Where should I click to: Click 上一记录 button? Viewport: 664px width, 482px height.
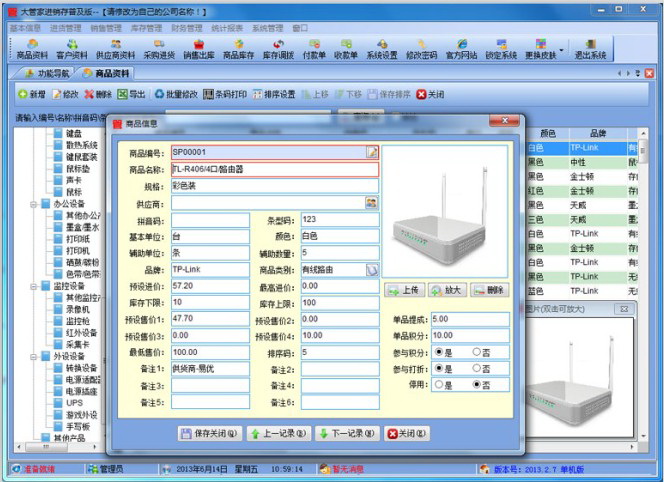(x=279, y=433)
